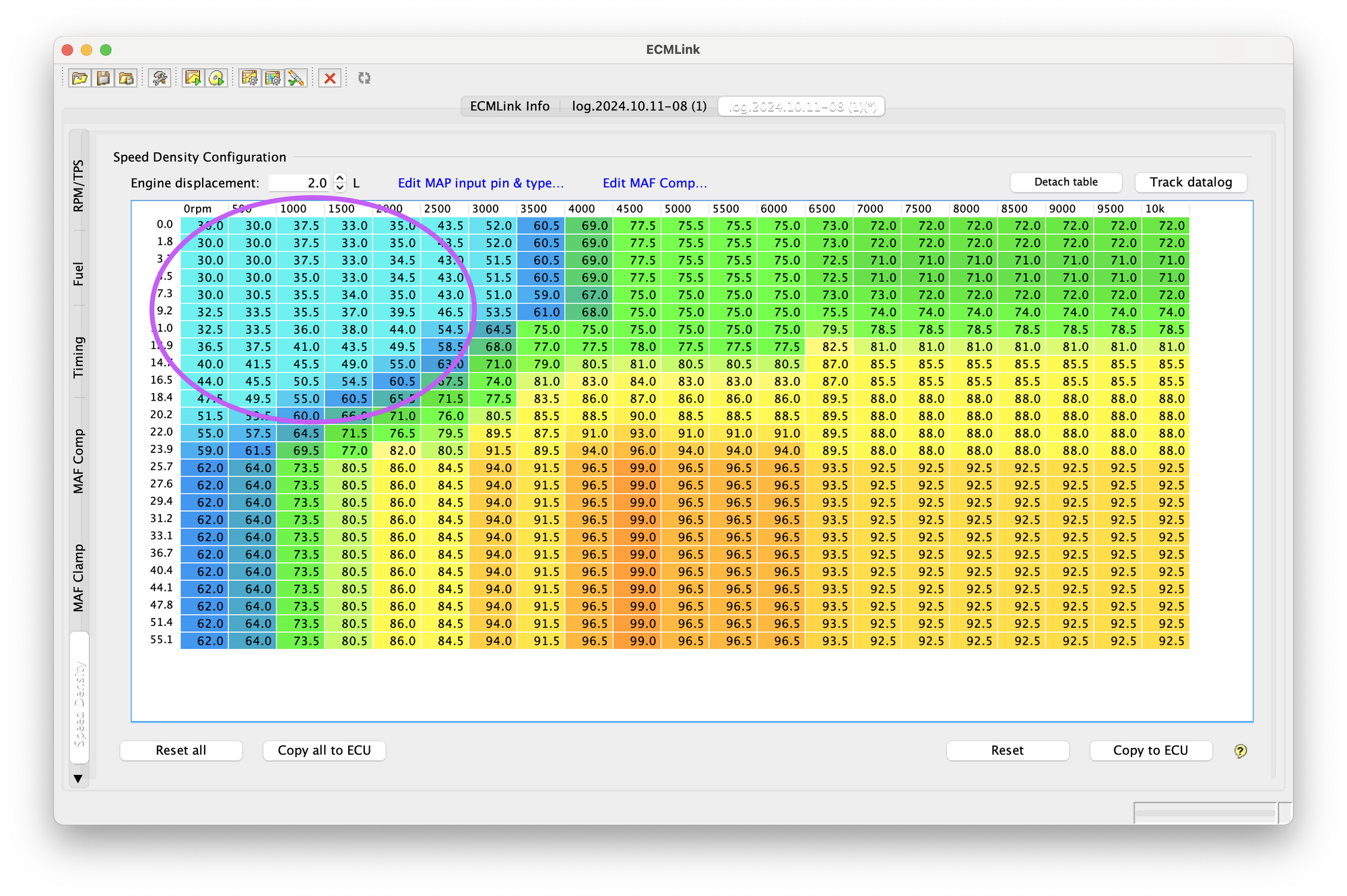This screenshot has height=896, width=1347.
Task: Select the 3500 rpm column header
Action: coord(541,209)
